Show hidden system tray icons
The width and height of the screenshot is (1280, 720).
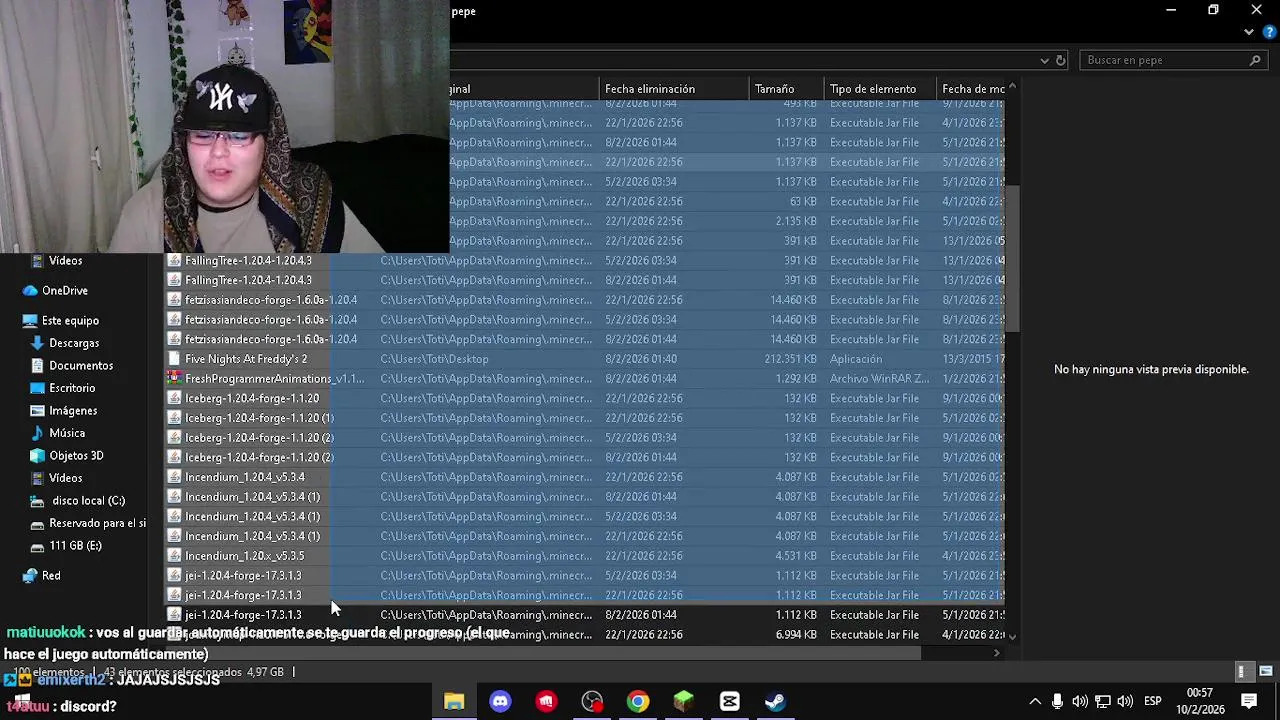(1035, 702)
